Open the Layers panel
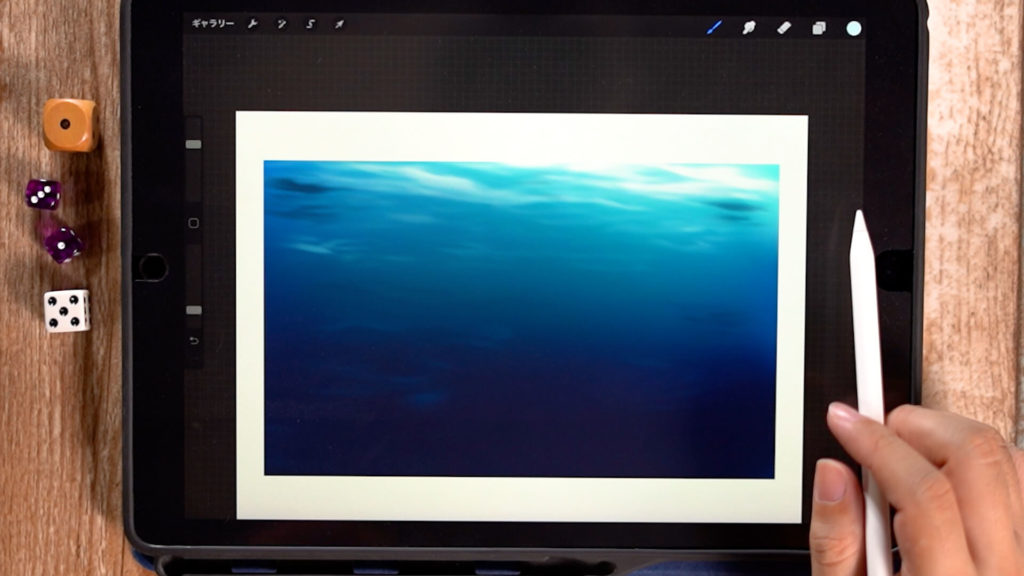Screen dimensions: 1024x576 click(819, 28)
